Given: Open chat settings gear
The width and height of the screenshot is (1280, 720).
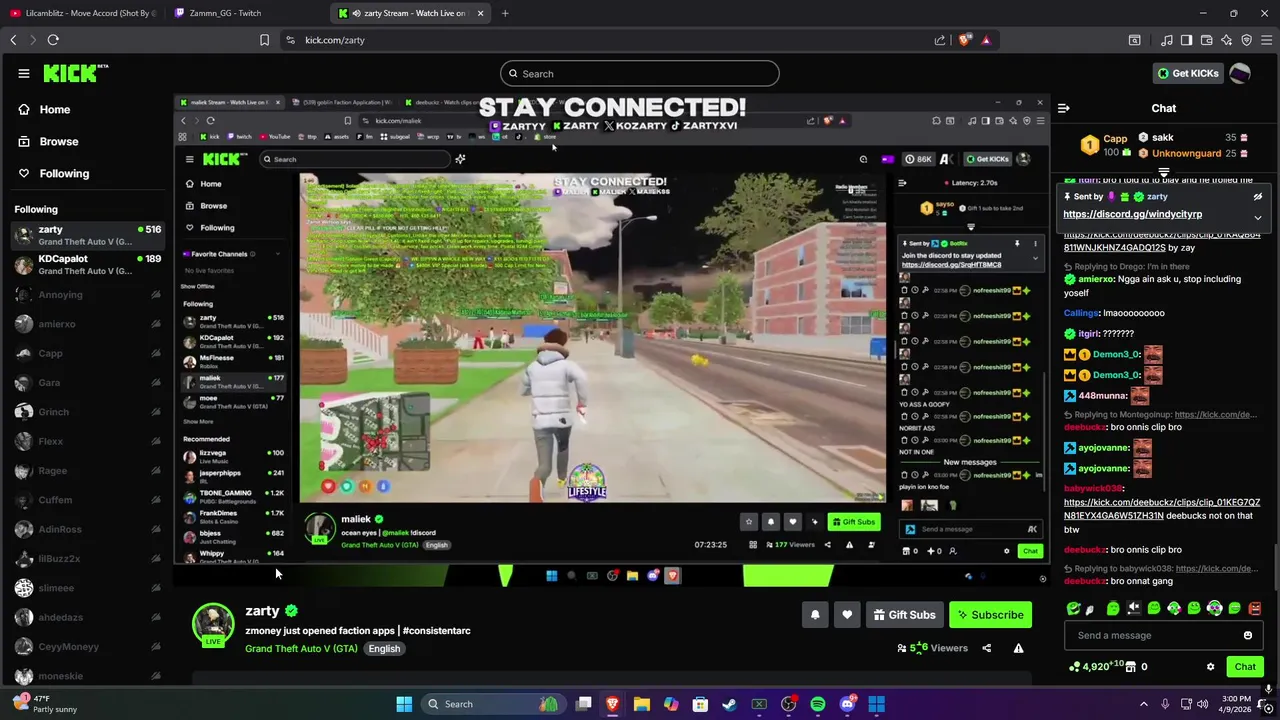Looking at the screenshot, I should click(1211, 667).
